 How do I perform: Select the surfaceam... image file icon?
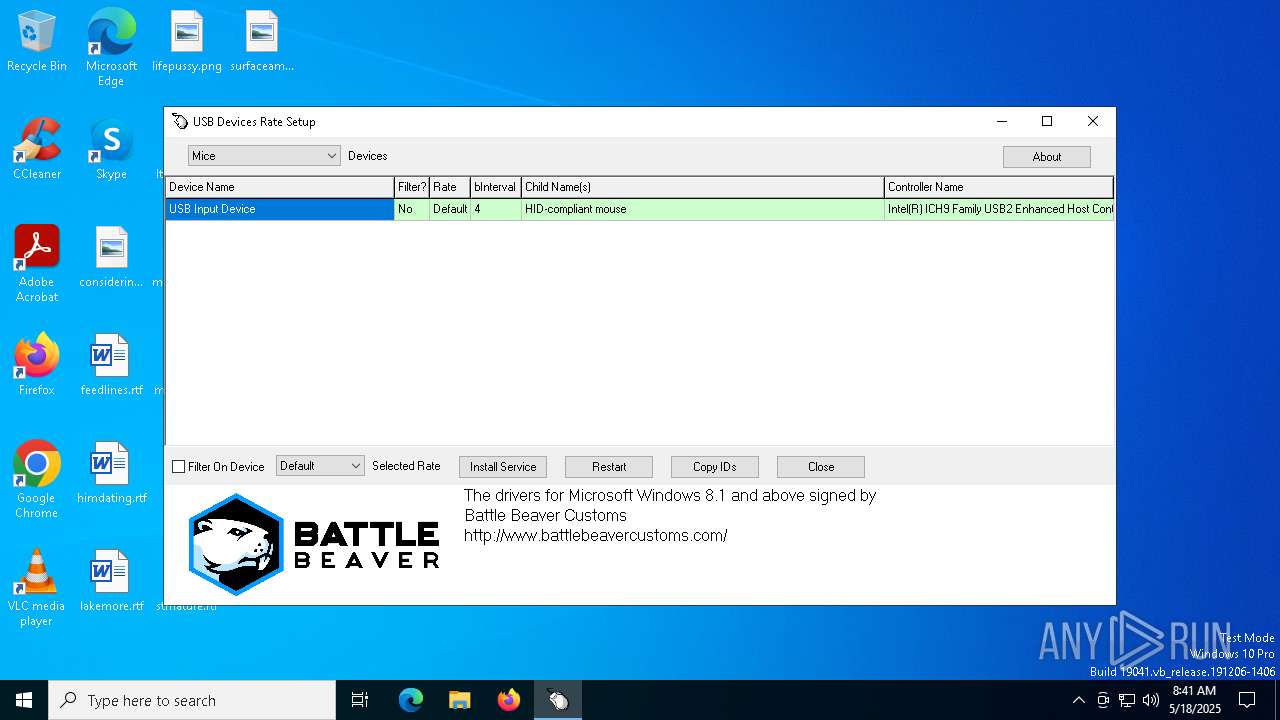pyautogui.click(x=262, y=41)
